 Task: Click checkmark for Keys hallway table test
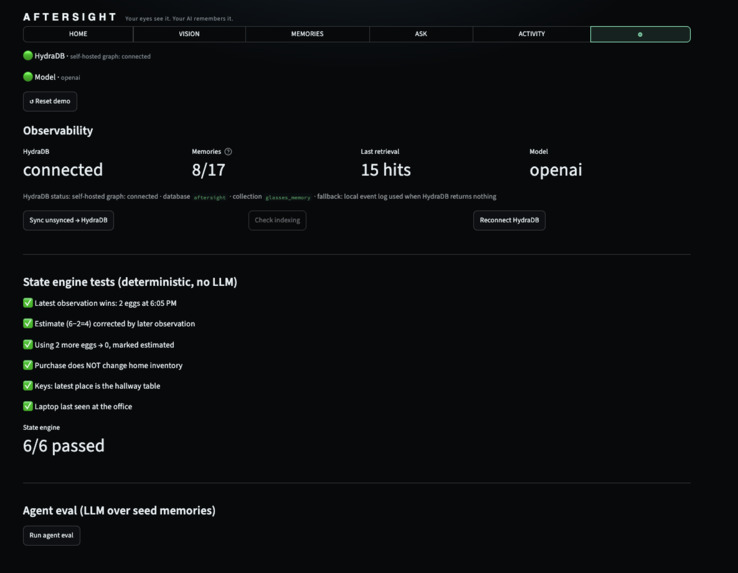(28, 386)
